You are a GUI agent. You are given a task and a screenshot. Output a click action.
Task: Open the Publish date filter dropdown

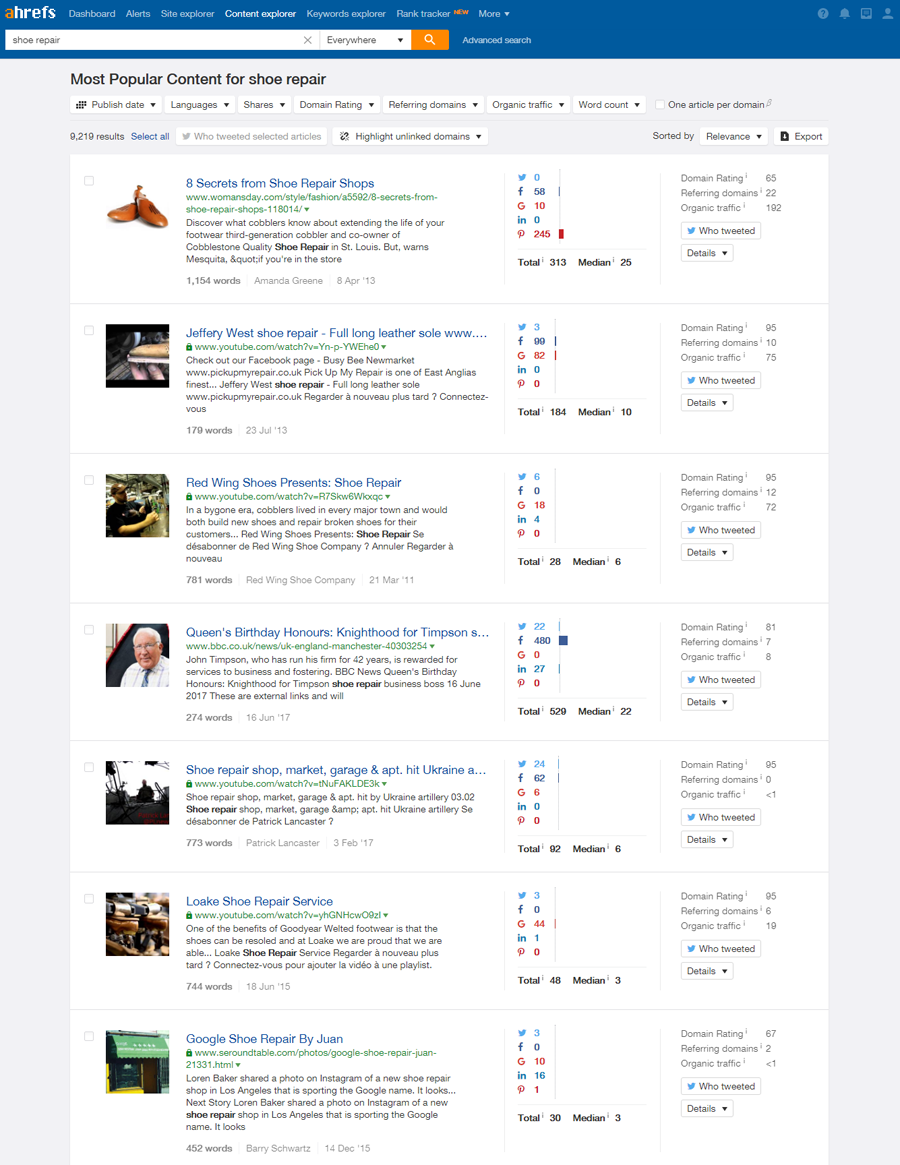coord(116,105)
